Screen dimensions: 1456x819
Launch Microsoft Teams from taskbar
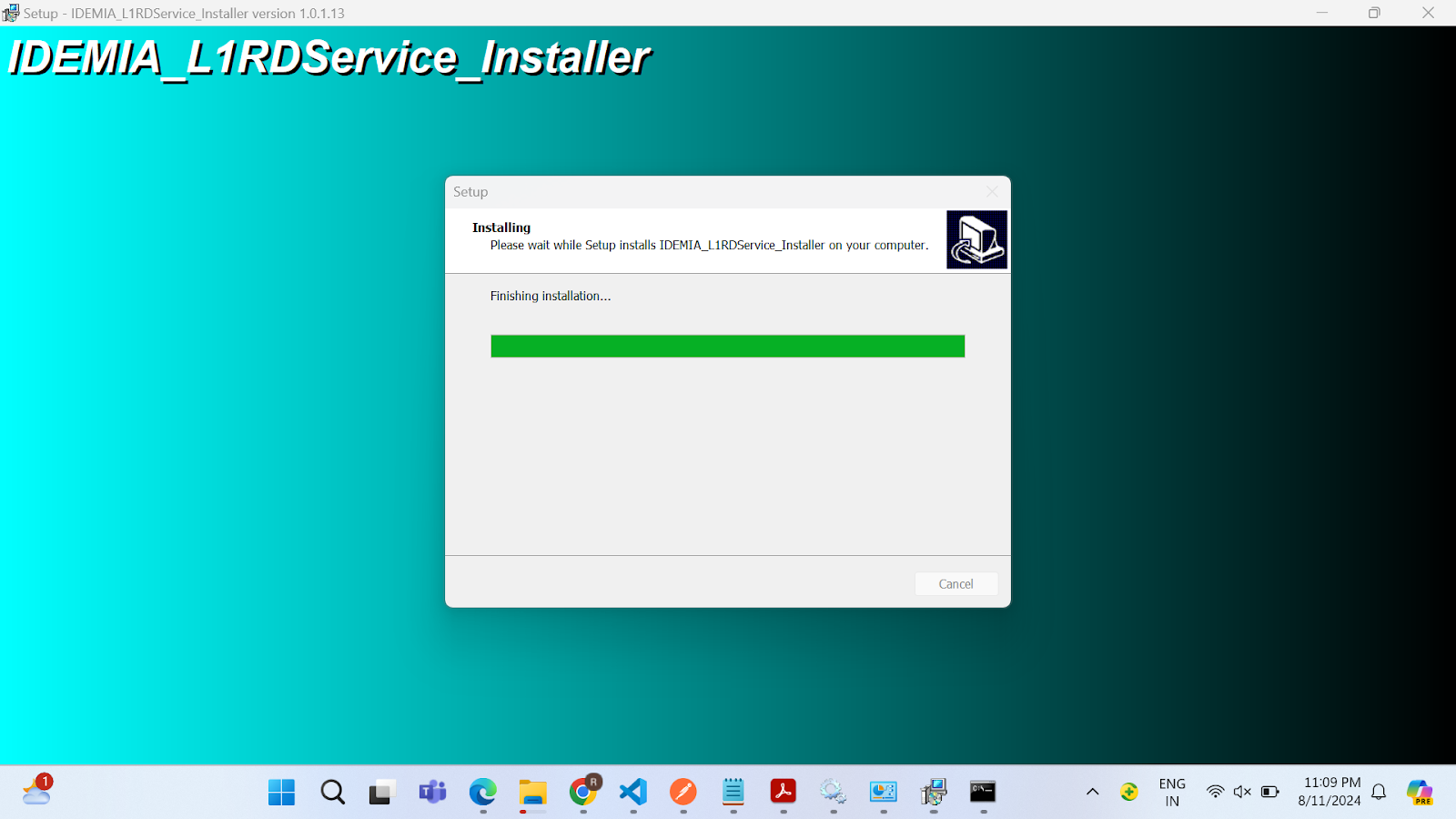coord(432,793)
